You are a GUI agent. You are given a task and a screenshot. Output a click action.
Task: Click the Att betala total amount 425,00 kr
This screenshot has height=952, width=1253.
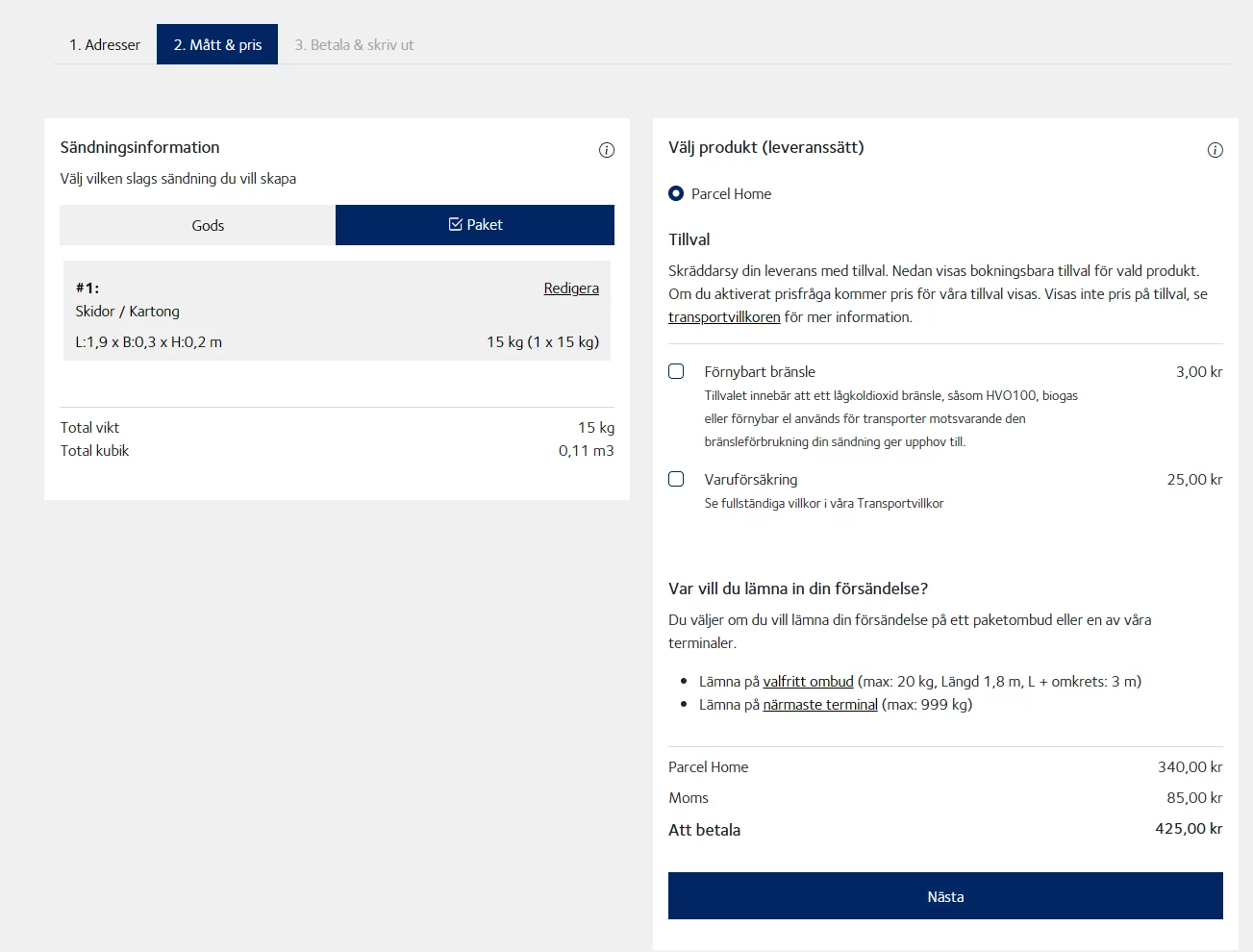tap(1188, 829)
